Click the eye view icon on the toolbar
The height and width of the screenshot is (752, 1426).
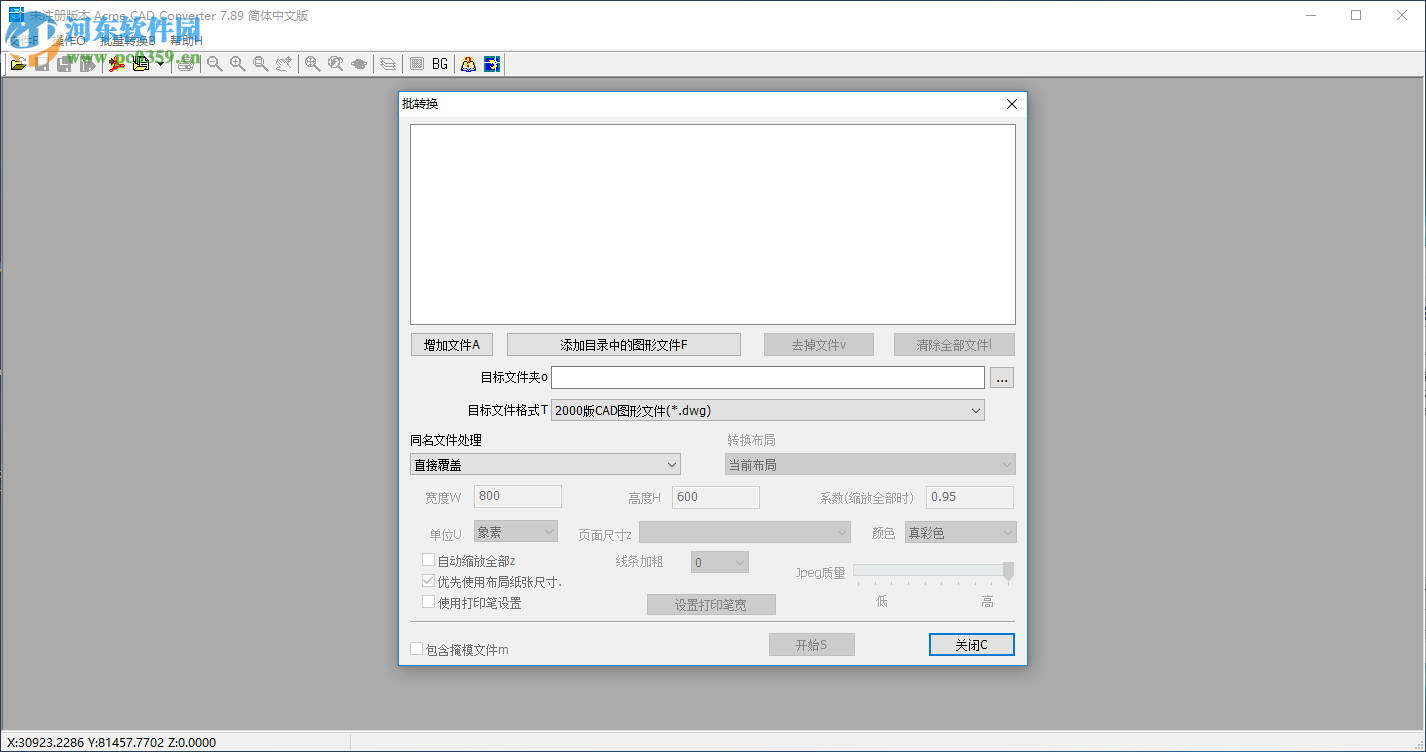pos(359,63)
